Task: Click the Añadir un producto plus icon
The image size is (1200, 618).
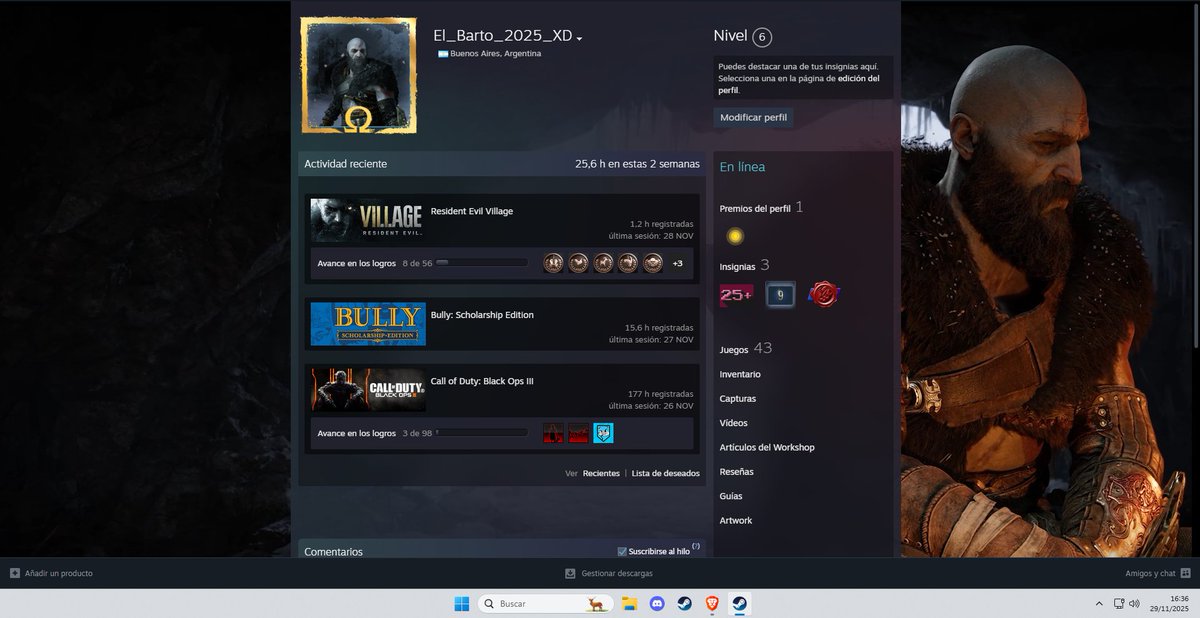Action: click(15, 573)
